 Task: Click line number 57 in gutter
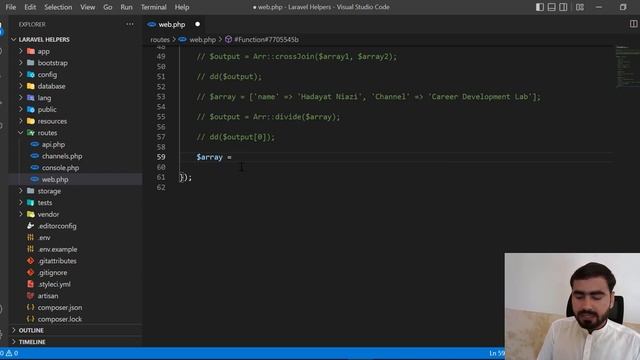pos(161,137)
